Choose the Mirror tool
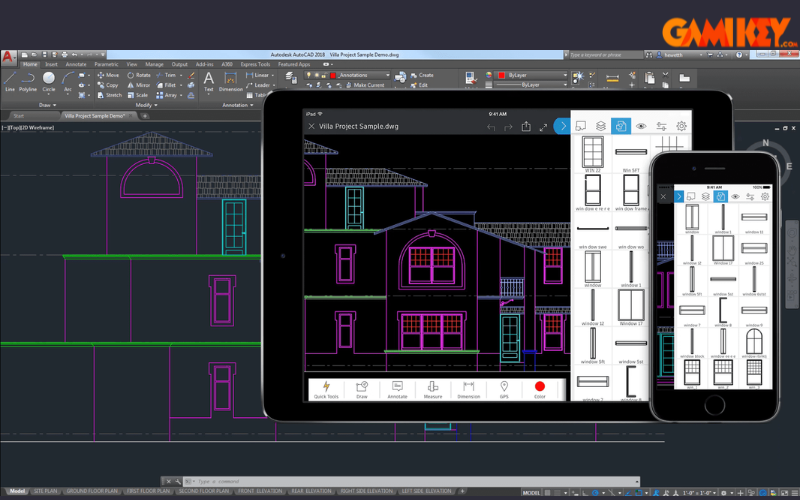Screen dimensions: 800x500 click(x=139, y=85)
